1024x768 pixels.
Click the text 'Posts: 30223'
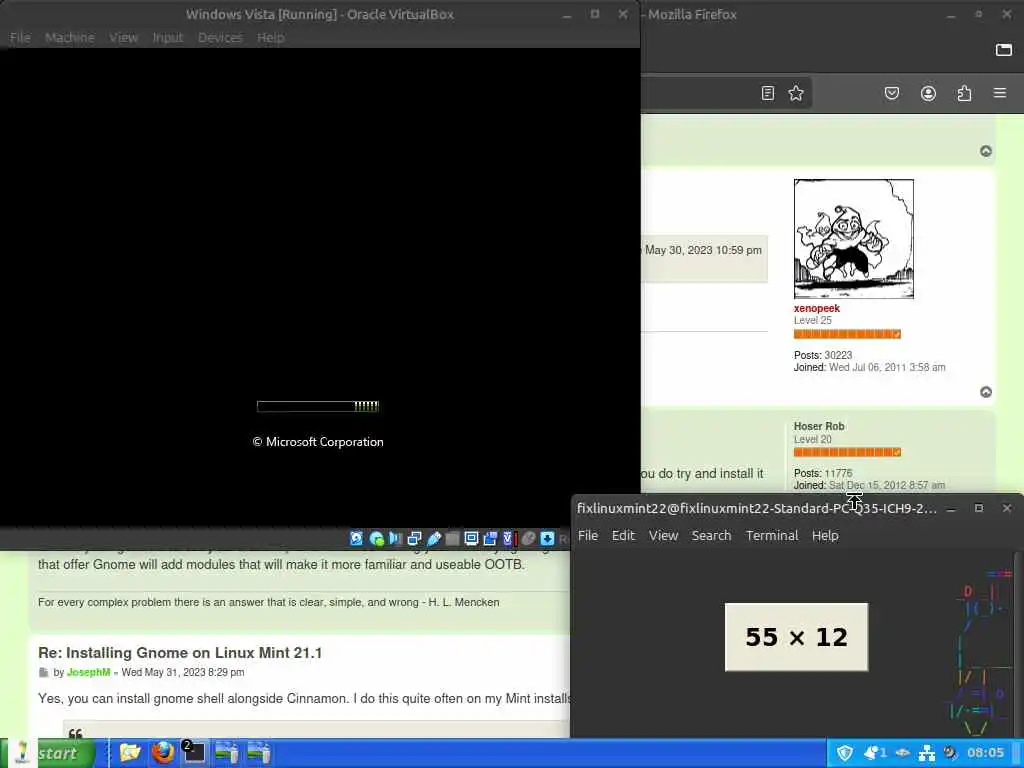point(823,355)
